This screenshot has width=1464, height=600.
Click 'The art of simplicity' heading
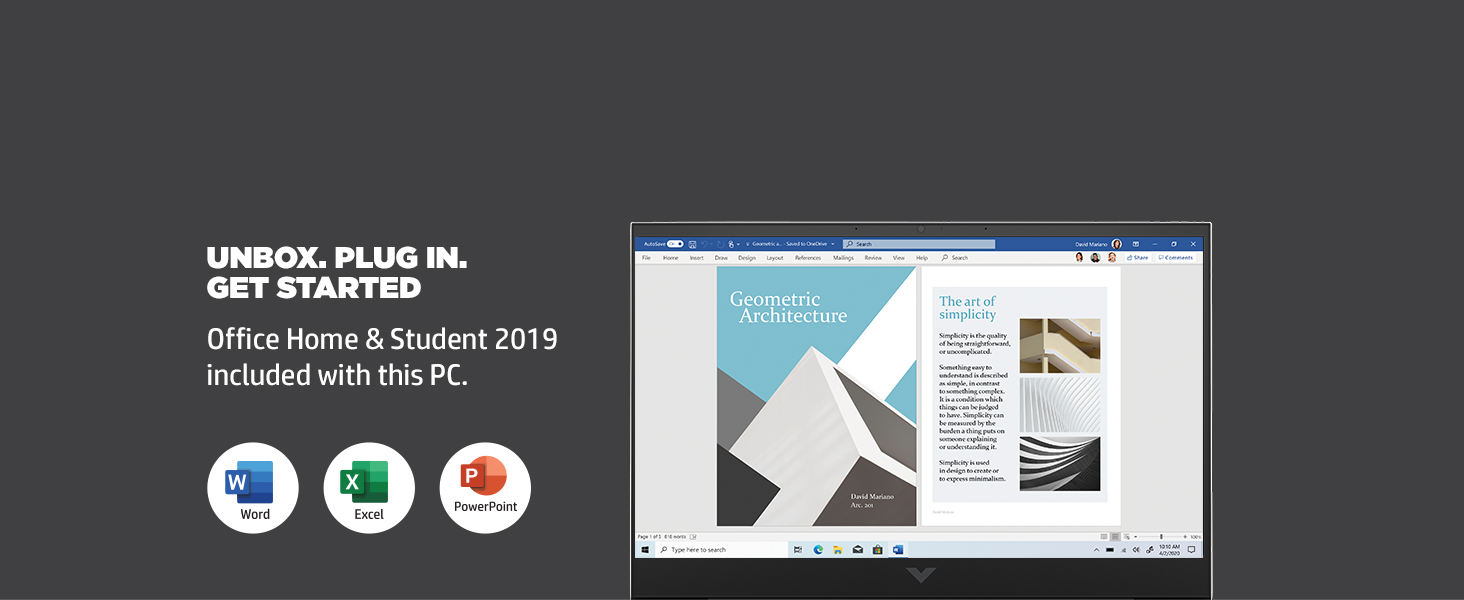pyautogui.click(x=967, y=308)
